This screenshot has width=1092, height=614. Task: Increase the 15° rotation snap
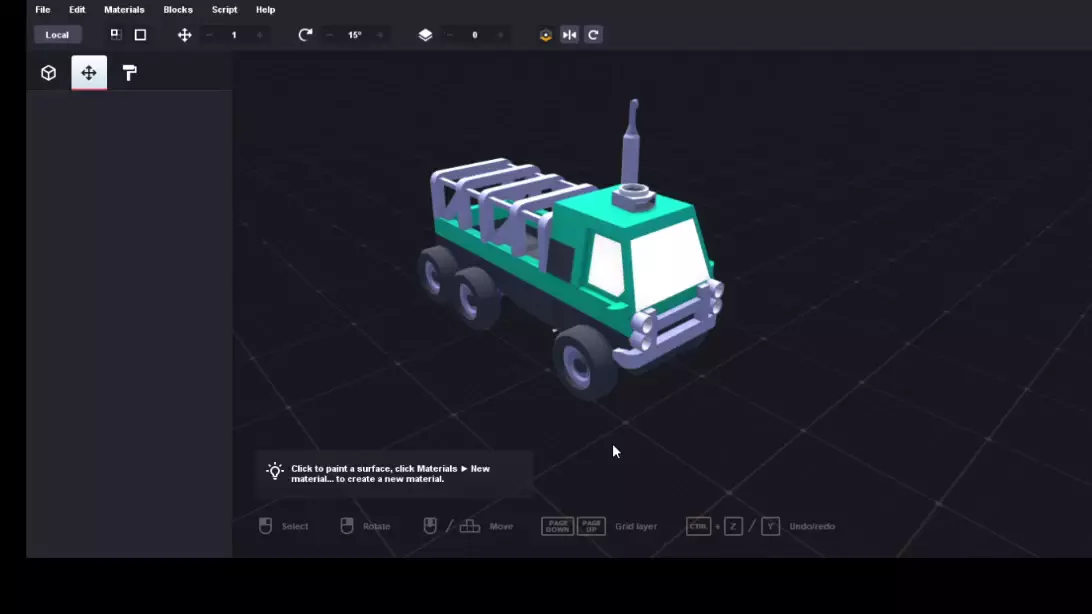click(380, 35)
